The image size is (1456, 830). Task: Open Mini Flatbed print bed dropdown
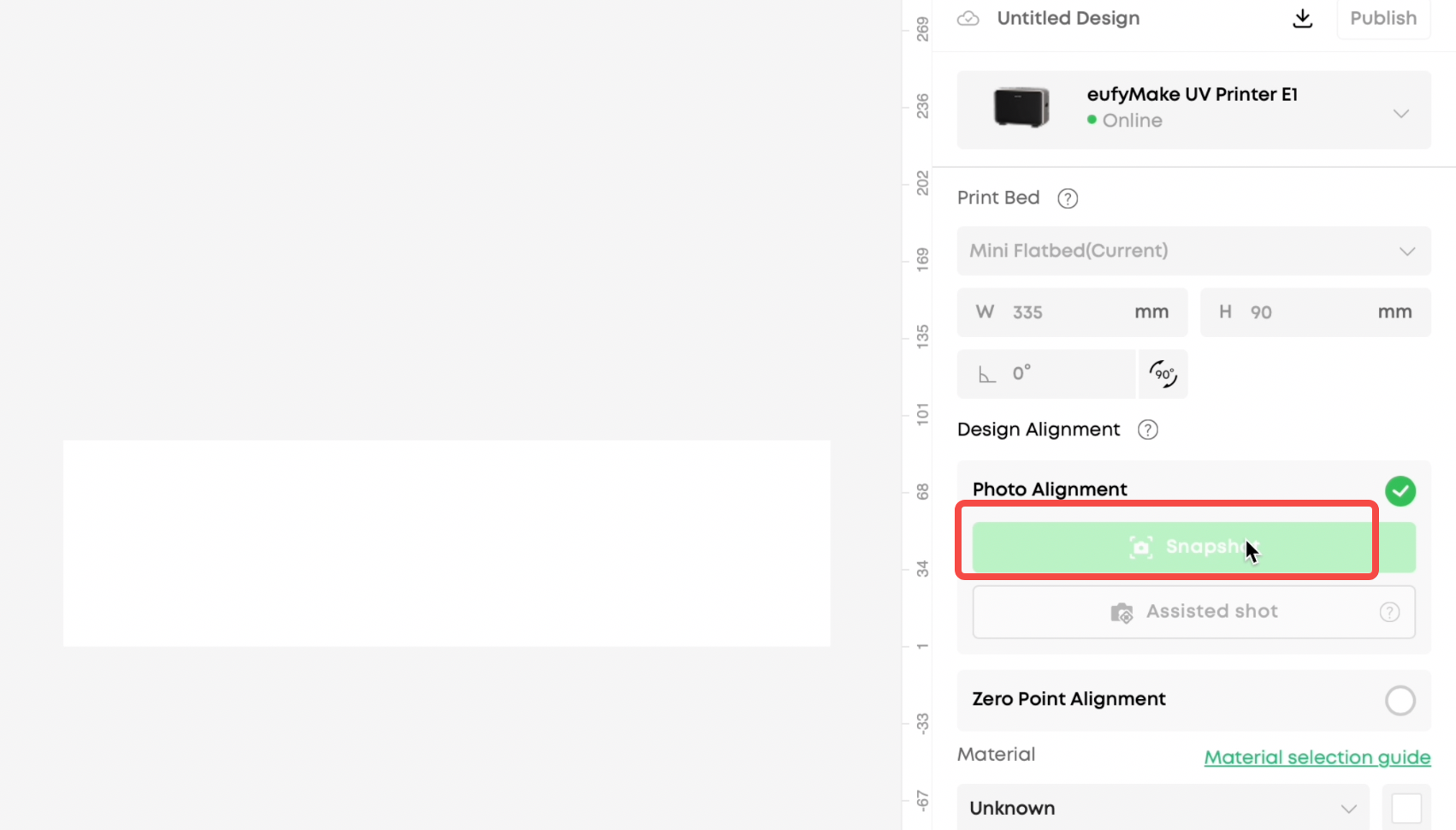1193,251
